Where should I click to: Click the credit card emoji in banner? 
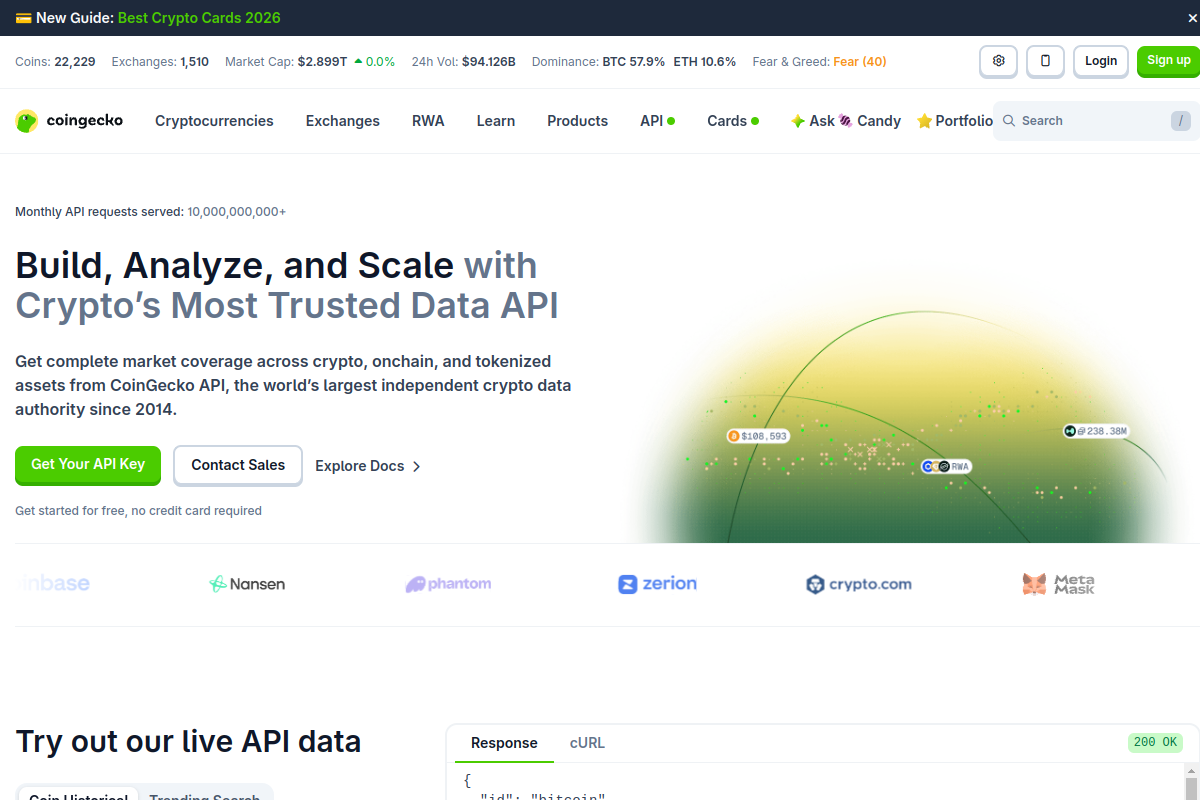pos(23,18)
